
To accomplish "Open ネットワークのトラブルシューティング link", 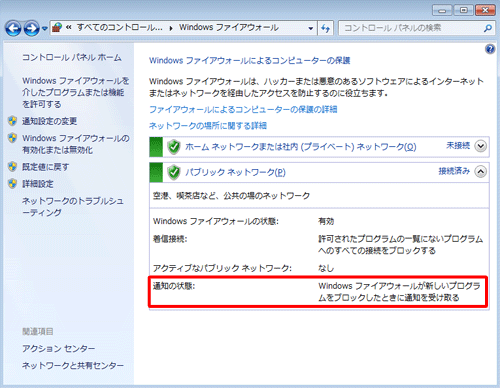I will click(73, 207).
